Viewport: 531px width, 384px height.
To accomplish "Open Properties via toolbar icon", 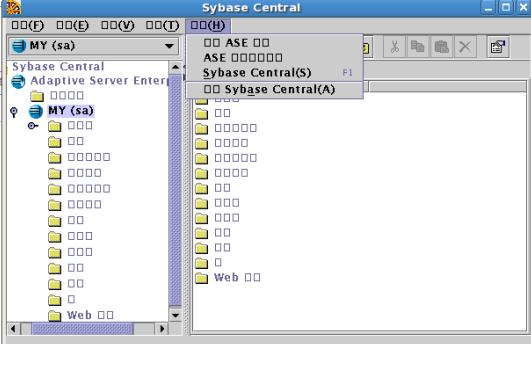I will (x=498, y=47).
